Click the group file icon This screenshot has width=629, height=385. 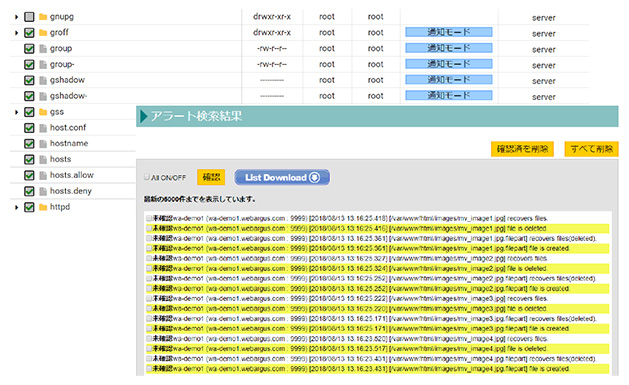pos(43,49)
